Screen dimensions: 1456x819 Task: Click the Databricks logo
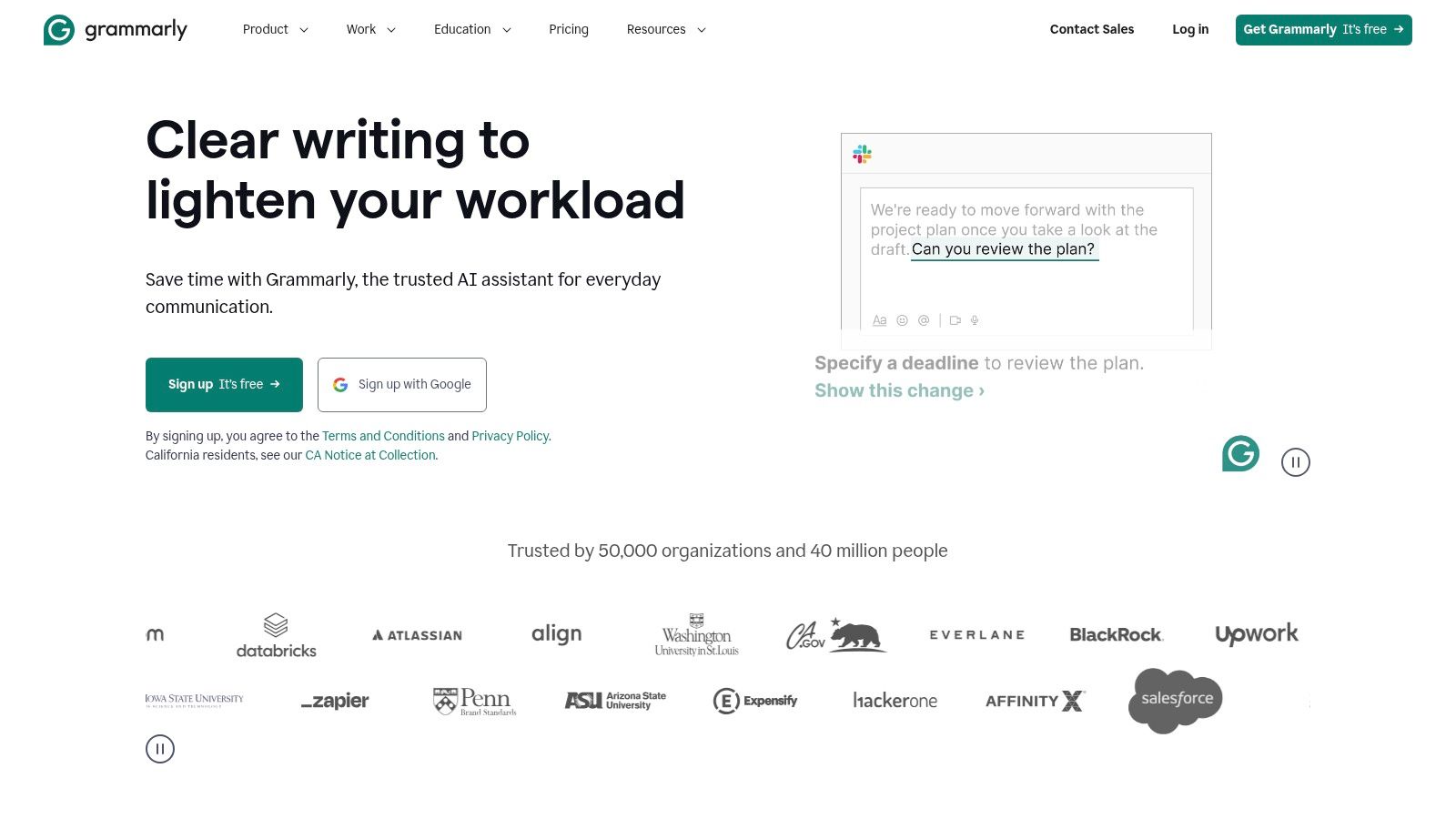276,635
